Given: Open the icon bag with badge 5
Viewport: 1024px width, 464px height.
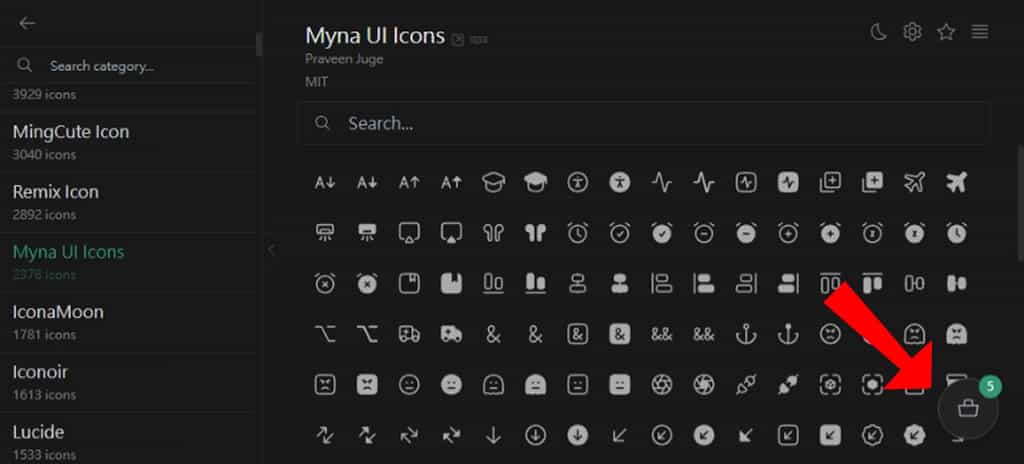Looking at the screenshot, I should click(968, 408).
